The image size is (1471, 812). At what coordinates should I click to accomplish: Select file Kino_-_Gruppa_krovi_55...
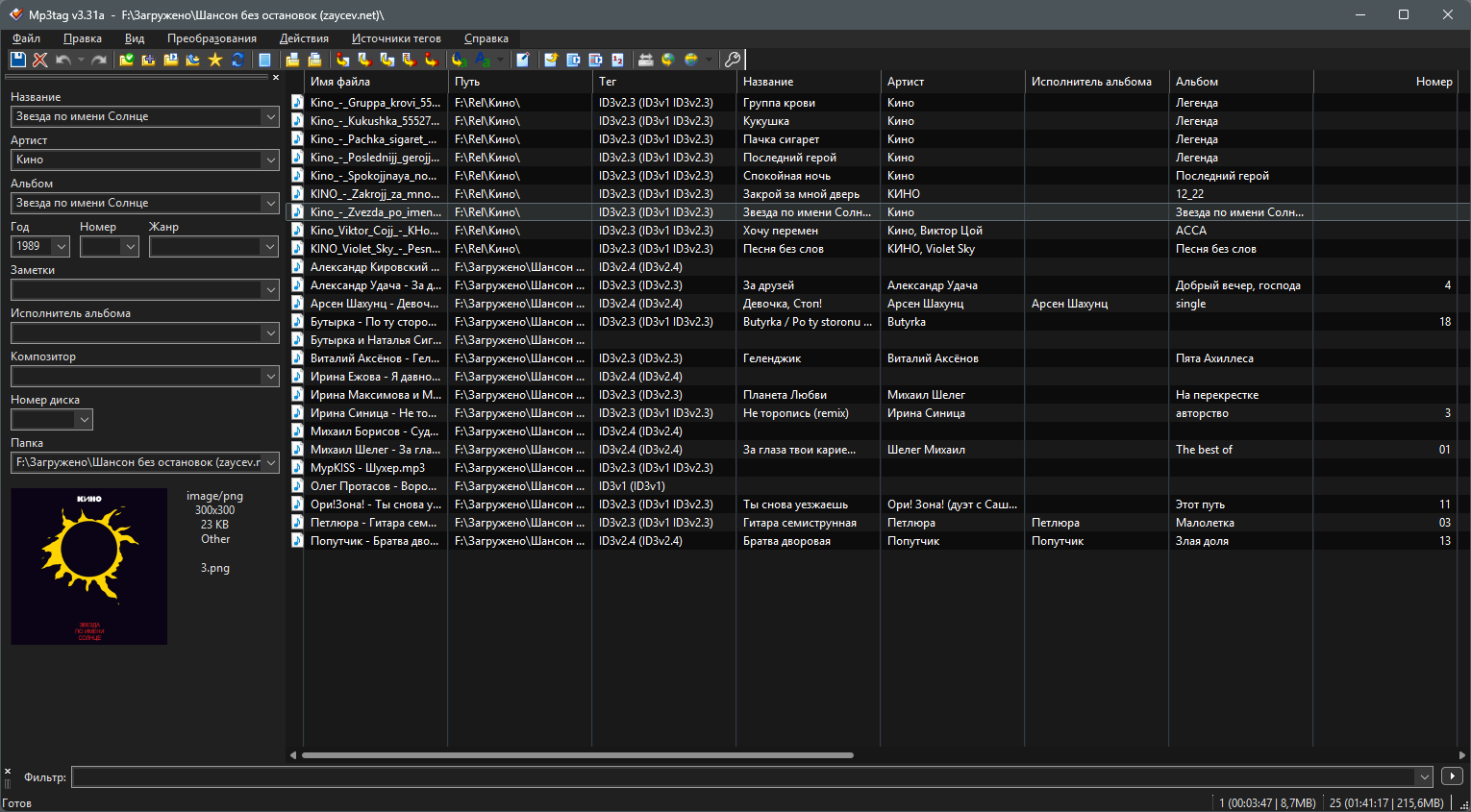[375, 103]
